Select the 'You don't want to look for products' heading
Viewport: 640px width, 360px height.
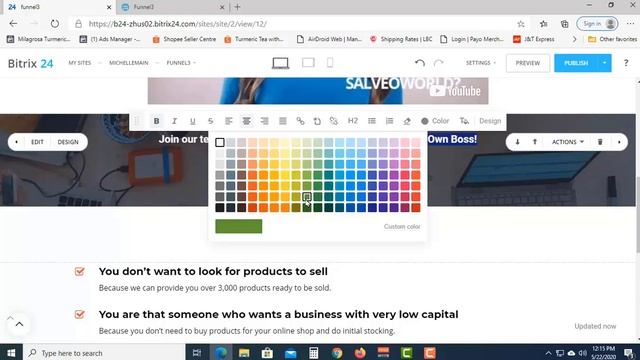213,271
